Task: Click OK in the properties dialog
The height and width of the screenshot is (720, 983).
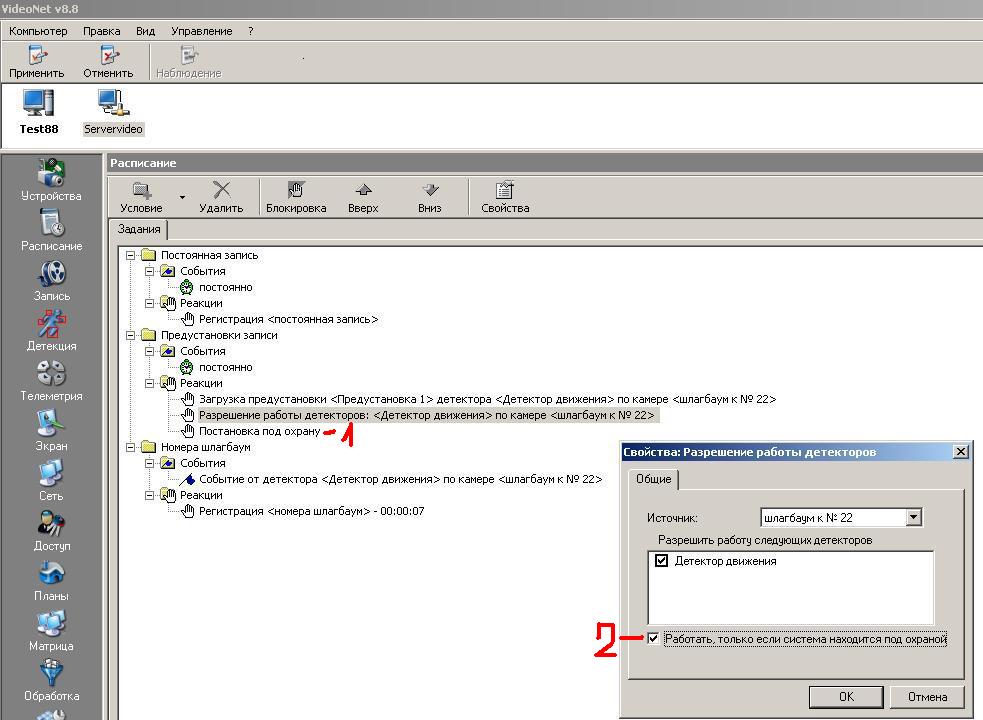Action: pyautogui.click(x=846, y=696)
